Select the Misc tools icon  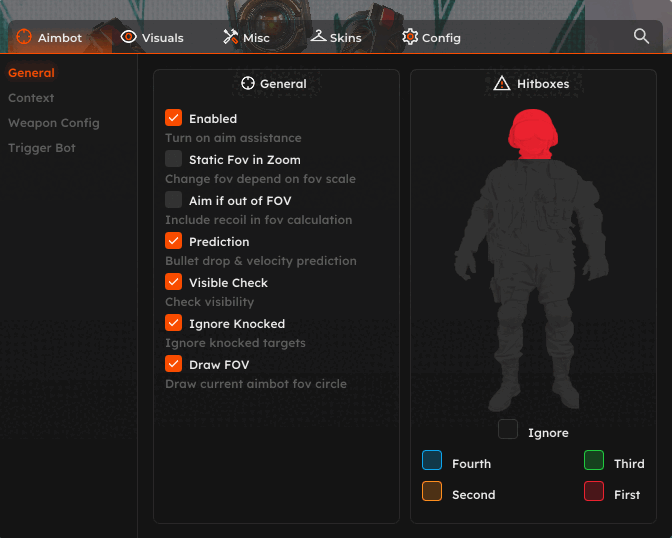[x=230, y=37]
